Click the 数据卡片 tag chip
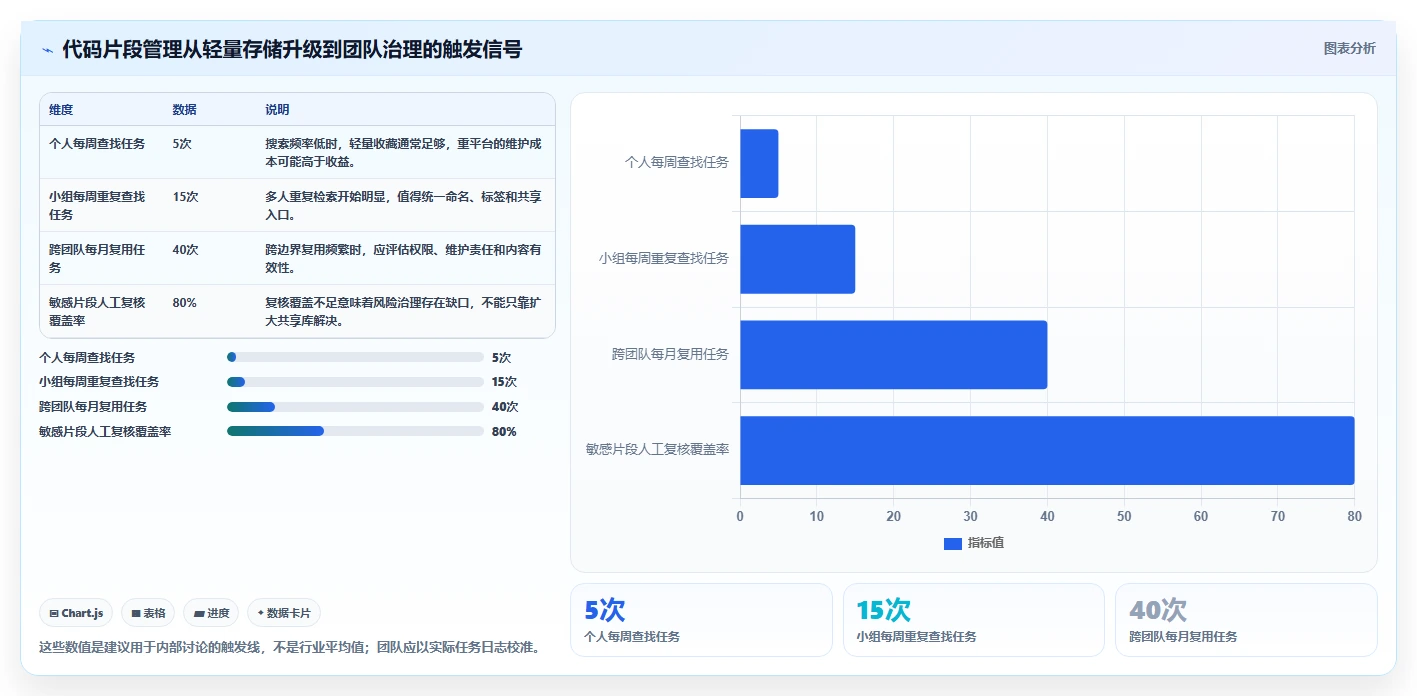This screenshot has height=696, width=1417. point(284,613)
